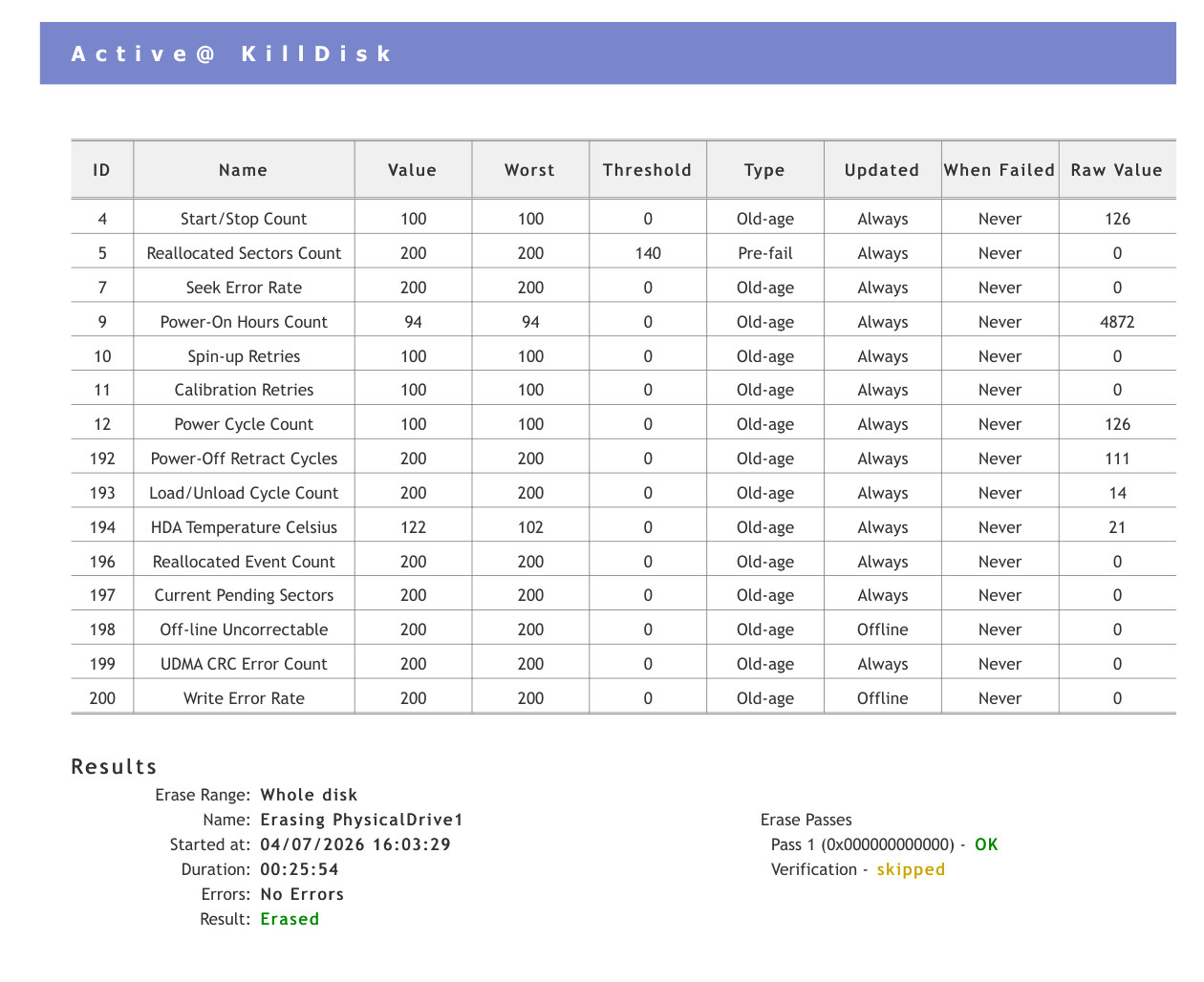Select the Raw Value column header

1117,170
